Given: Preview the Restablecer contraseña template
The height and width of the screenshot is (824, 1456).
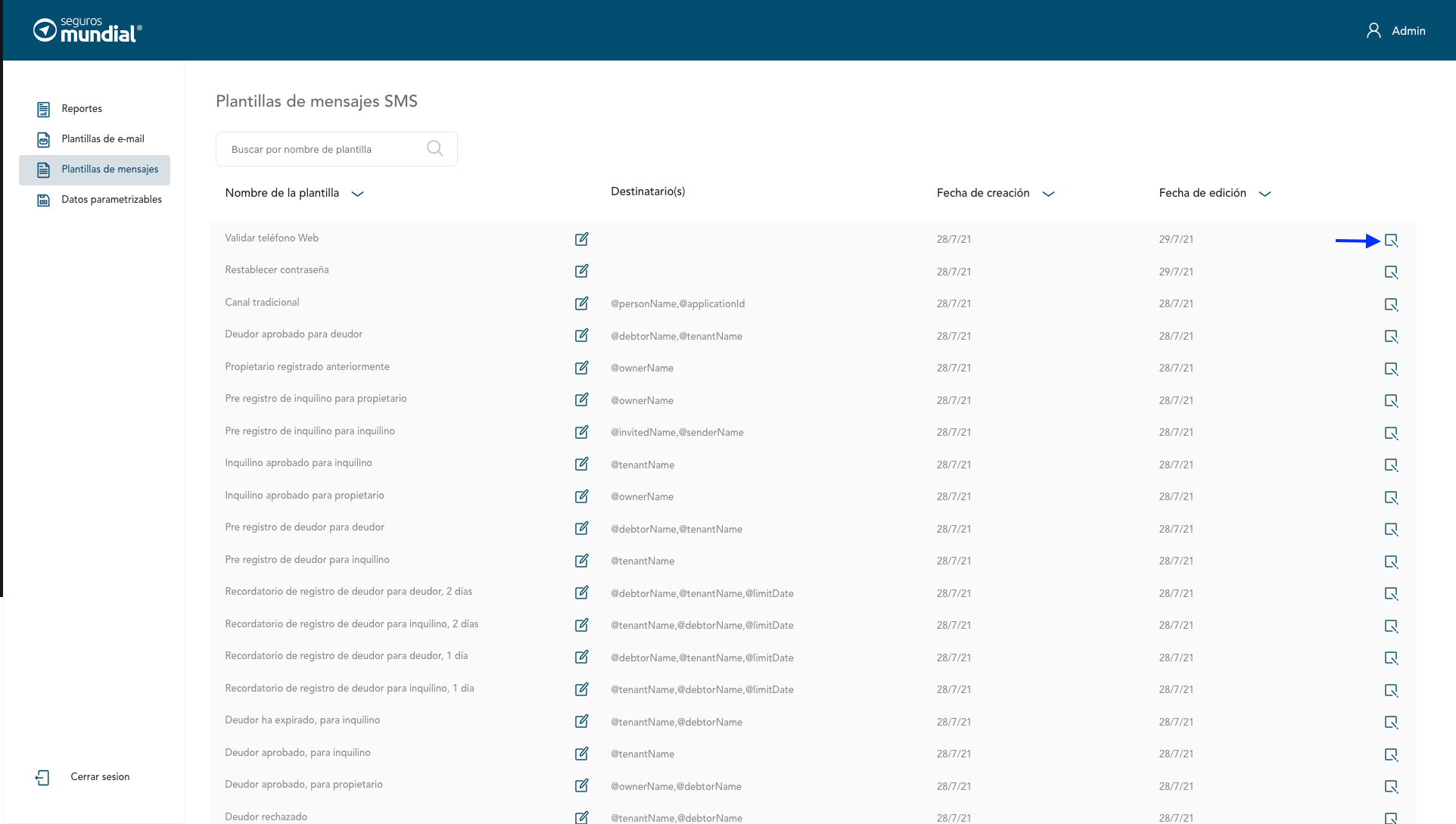Looking at the screenshot, I should [x=1391, y=272].
